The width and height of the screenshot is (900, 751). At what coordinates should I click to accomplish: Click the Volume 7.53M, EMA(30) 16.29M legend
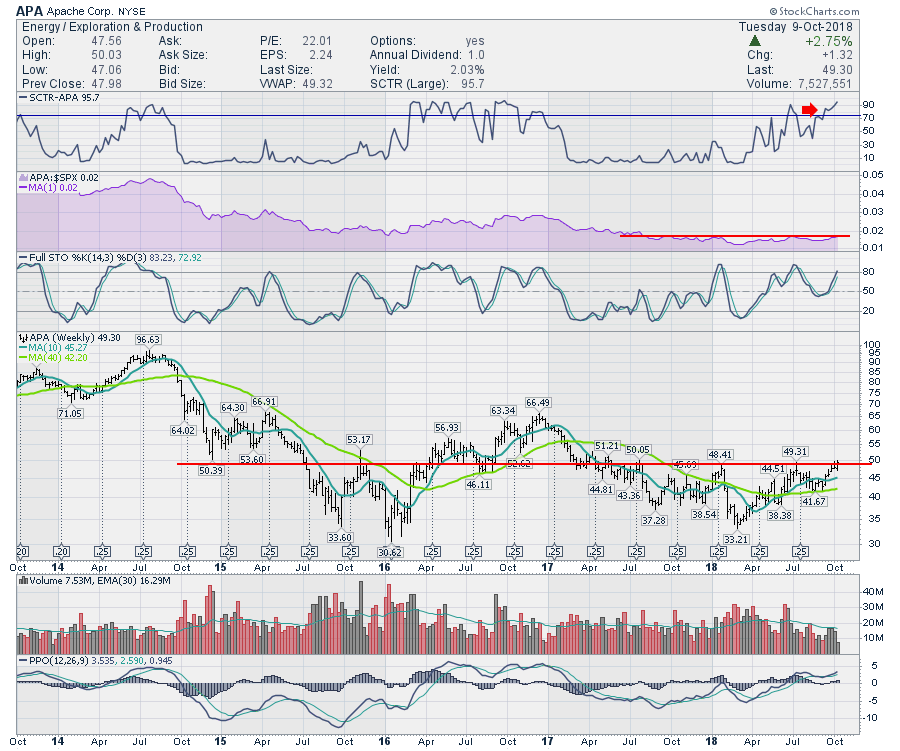click(x=95, y=580)
